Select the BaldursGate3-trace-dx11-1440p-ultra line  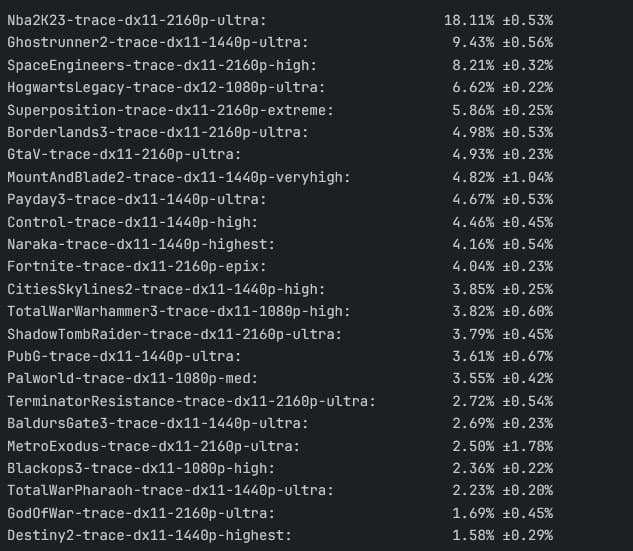280,423
